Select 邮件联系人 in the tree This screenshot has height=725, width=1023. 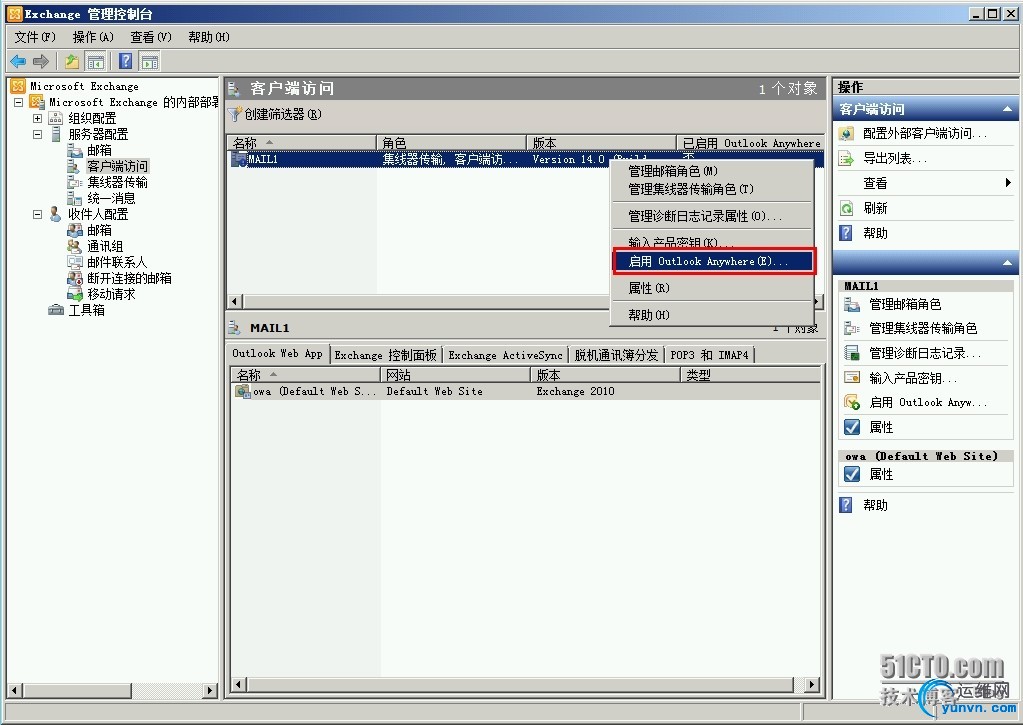point(117,262)
